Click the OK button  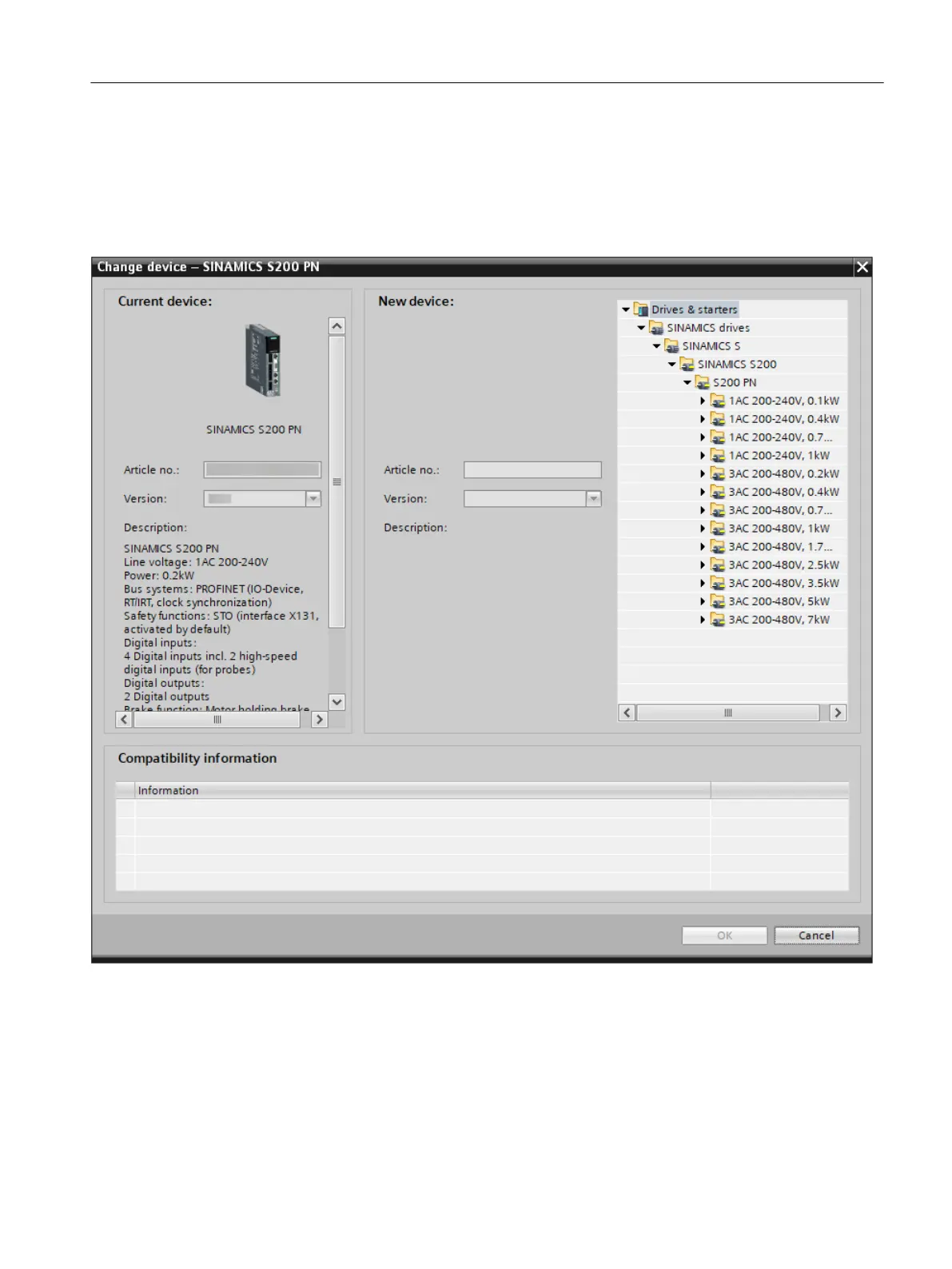(724, 936)
